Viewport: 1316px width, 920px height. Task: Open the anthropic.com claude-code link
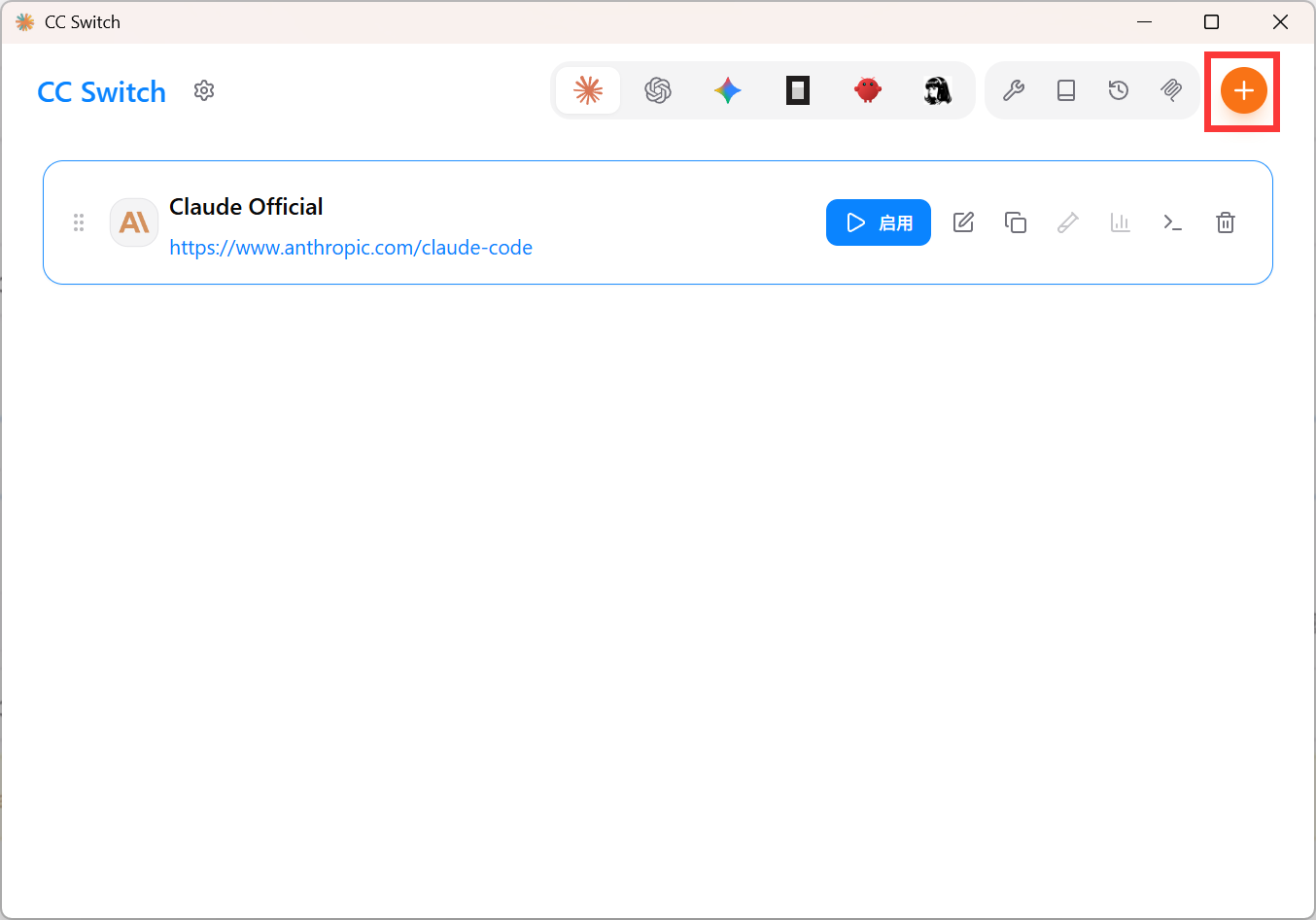pos(351,248)
